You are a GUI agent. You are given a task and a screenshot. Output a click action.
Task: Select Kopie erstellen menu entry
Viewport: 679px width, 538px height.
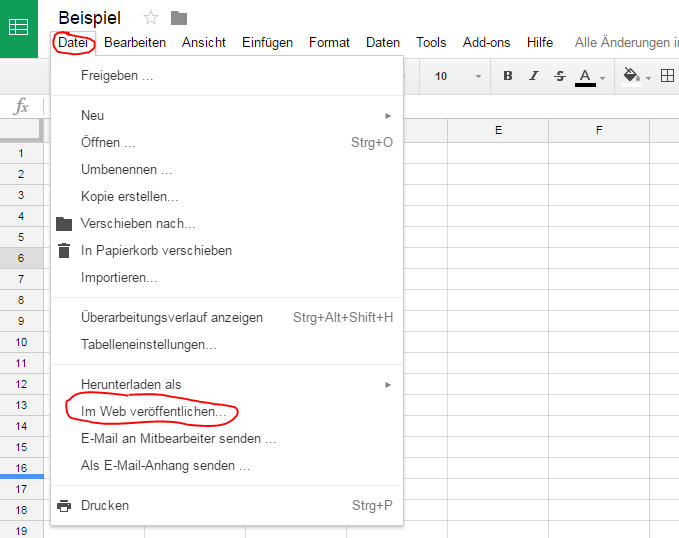(129, 197)
